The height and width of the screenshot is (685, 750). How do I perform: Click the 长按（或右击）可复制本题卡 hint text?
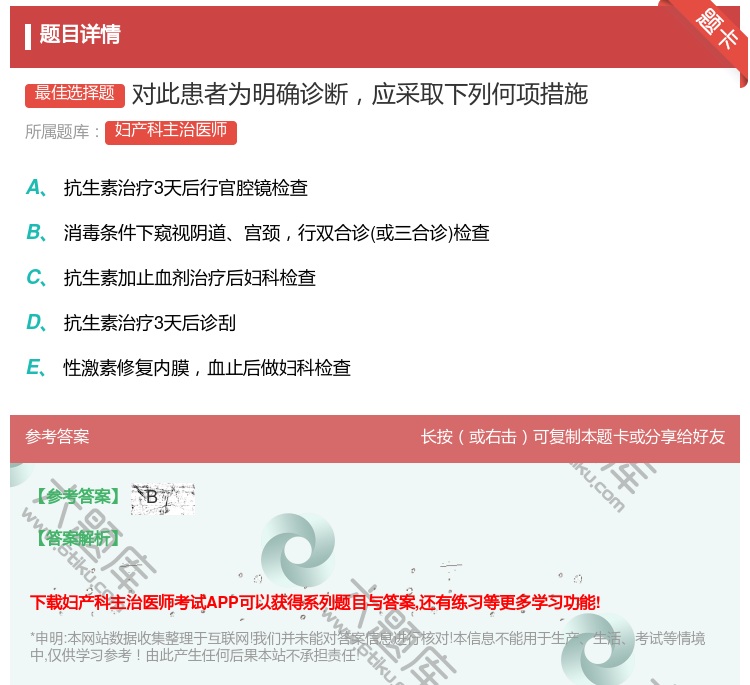point(573,437)
